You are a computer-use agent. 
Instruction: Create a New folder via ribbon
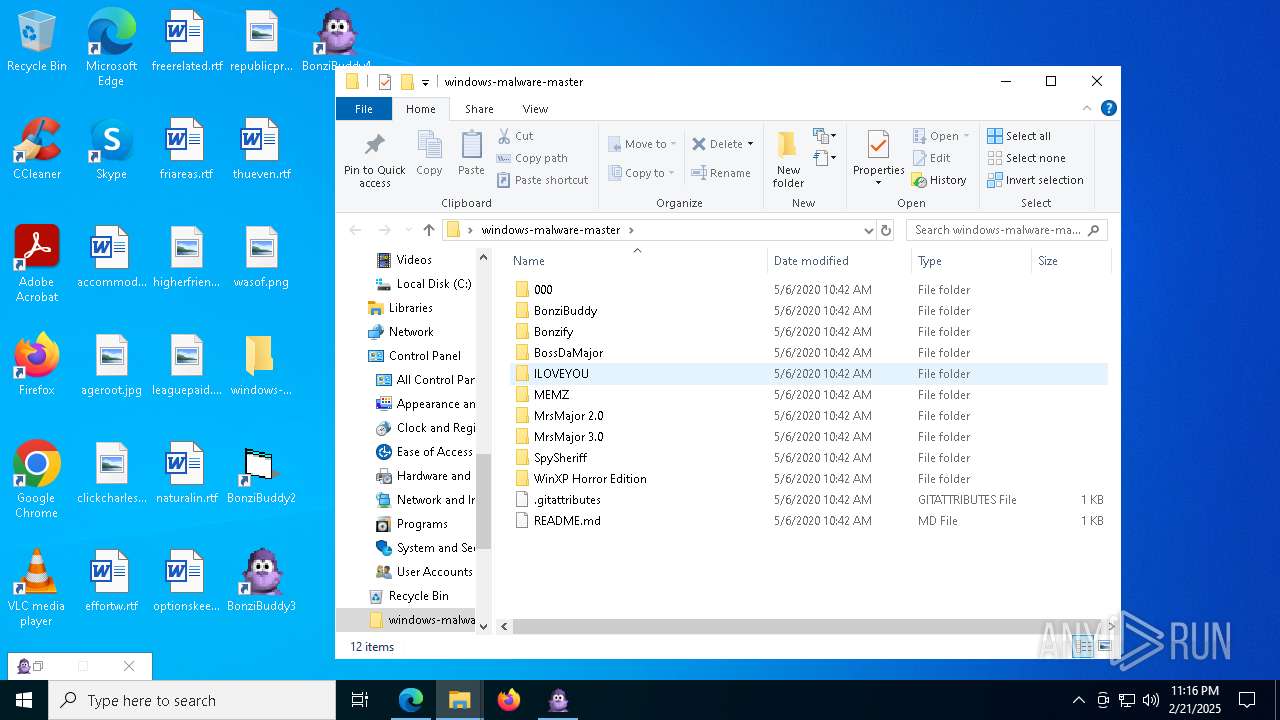click(x=788, y=159)
